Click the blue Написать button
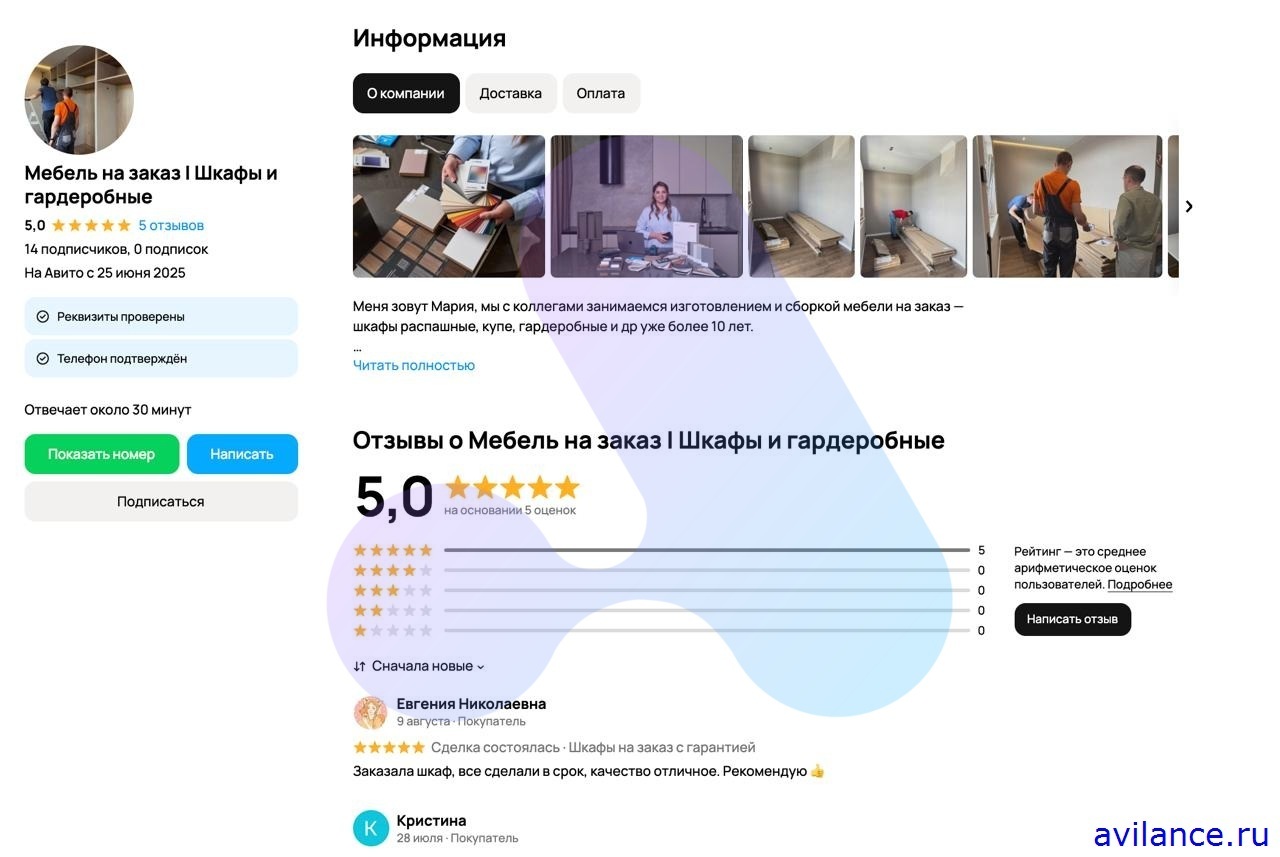 coord(242,454)
